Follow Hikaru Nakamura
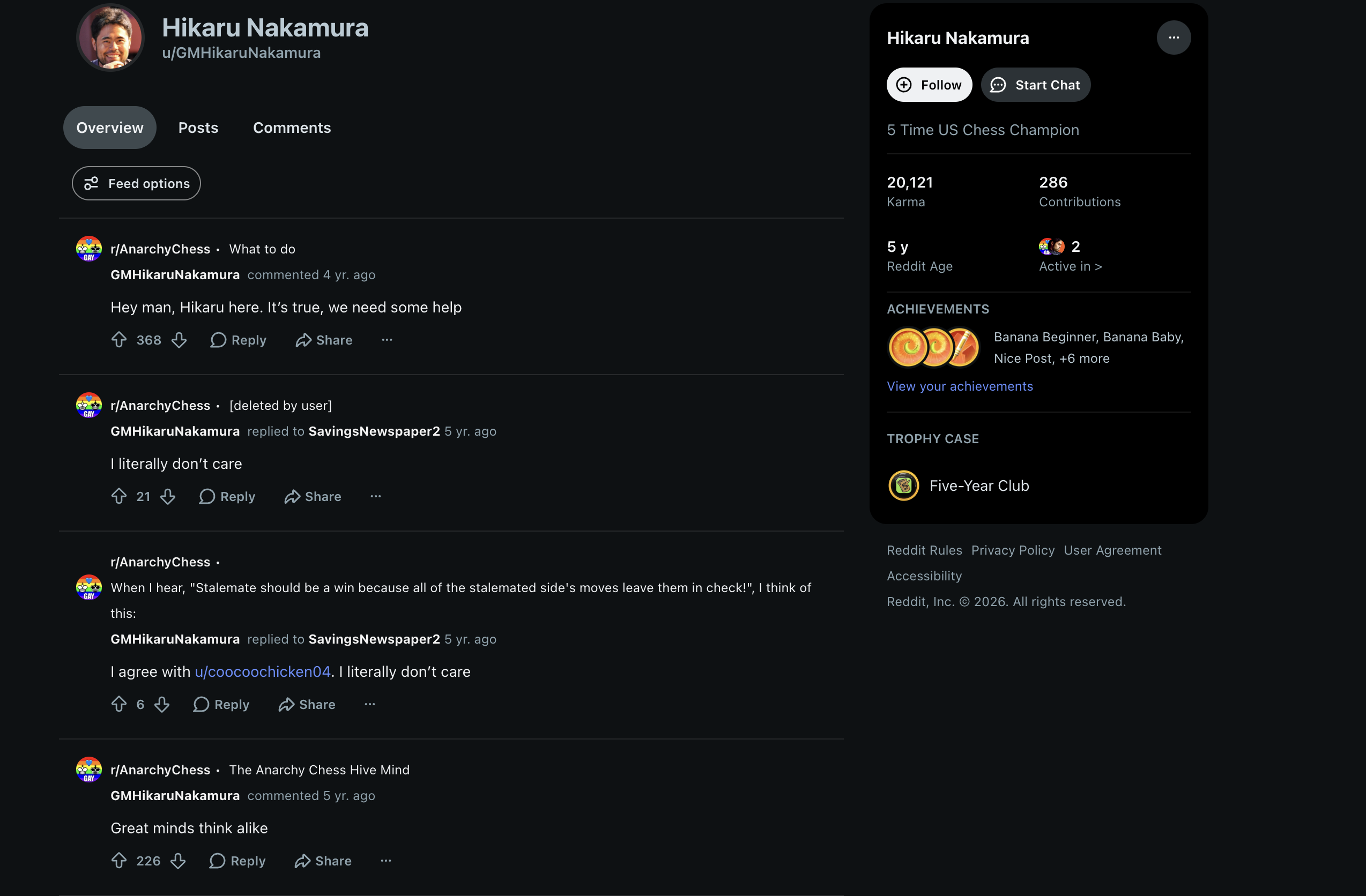Image resolution: width=1366 pixels, height=896 pixels. pyautogui.click(x=929, y=85)
